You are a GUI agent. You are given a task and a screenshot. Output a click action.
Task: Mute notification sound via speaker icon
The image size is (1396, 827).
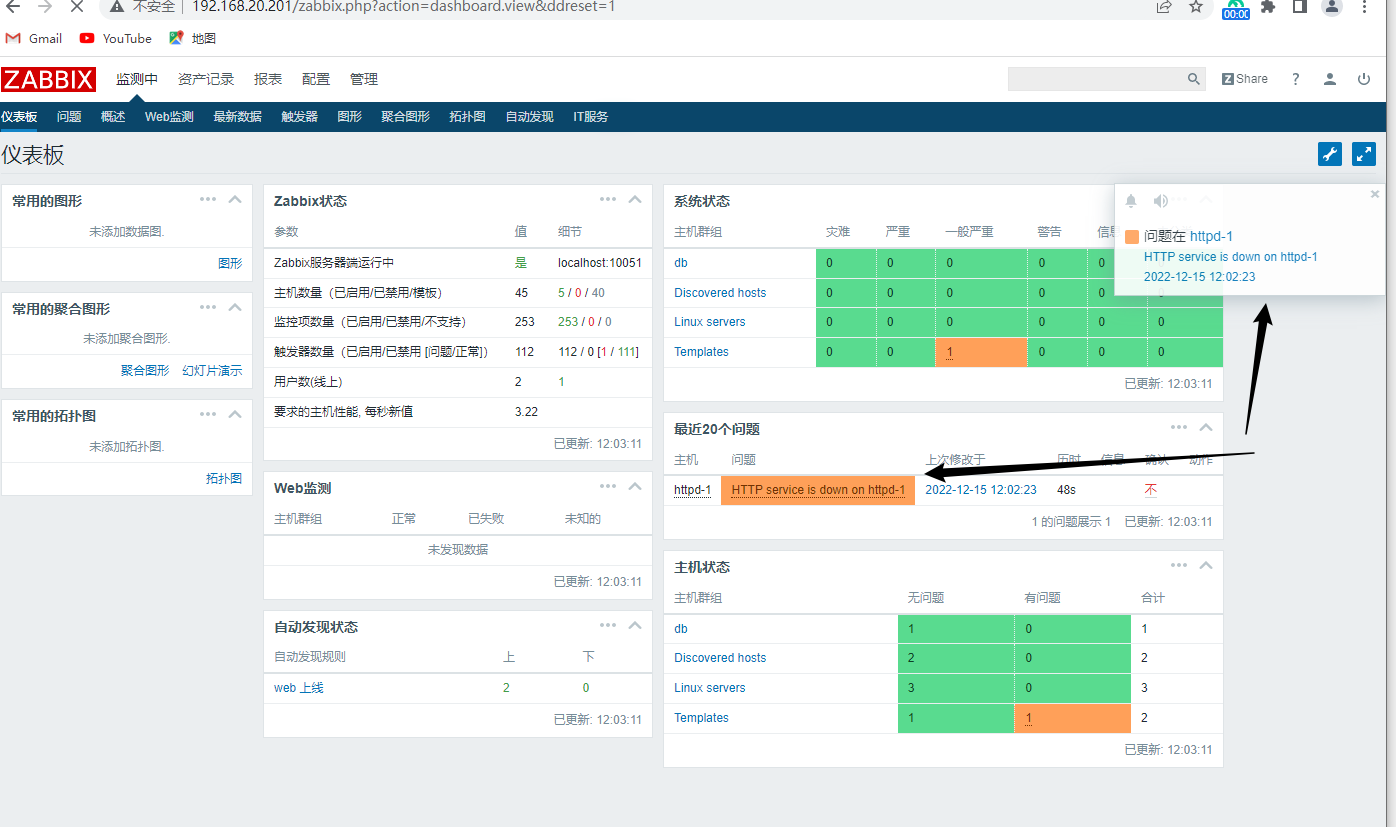point(1160,201)
